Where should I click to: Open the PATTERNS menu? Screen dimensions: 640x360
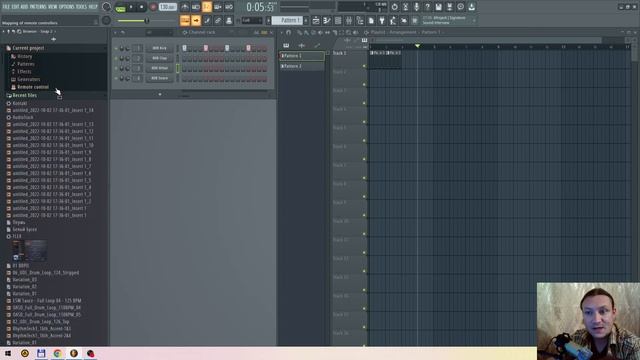(38, 7)
